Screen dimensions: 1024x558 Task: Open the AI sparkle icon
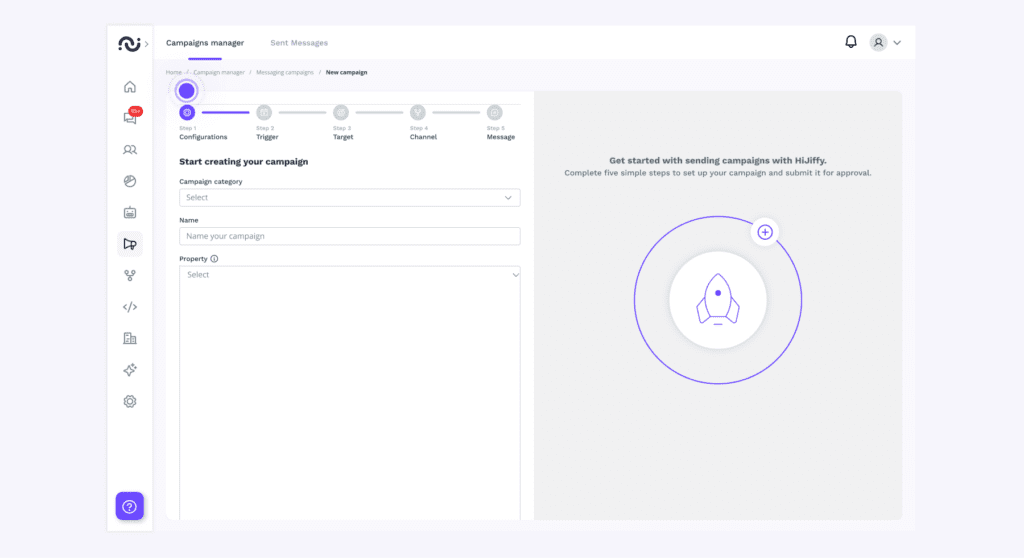click(129, 370)
